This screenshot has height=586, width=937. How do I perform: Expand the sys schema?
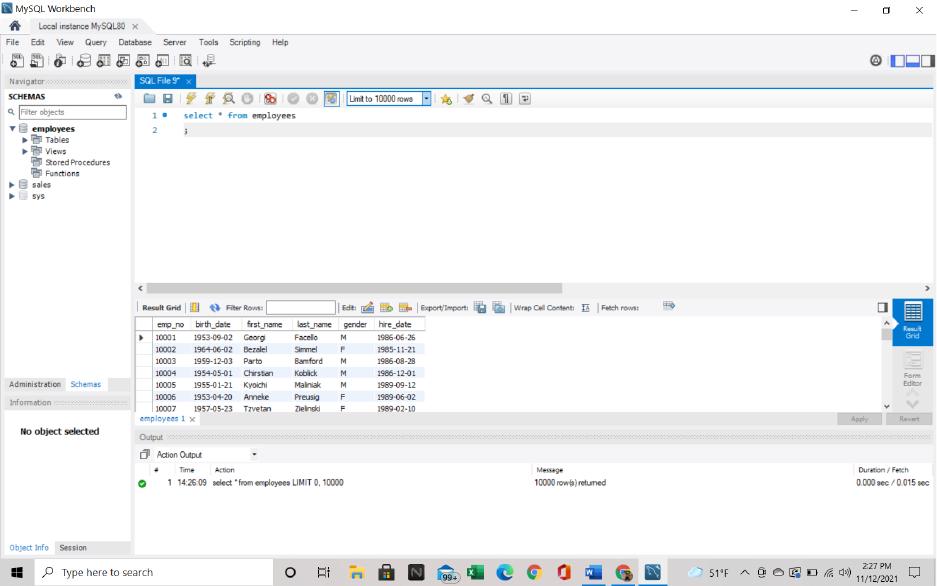11,196
